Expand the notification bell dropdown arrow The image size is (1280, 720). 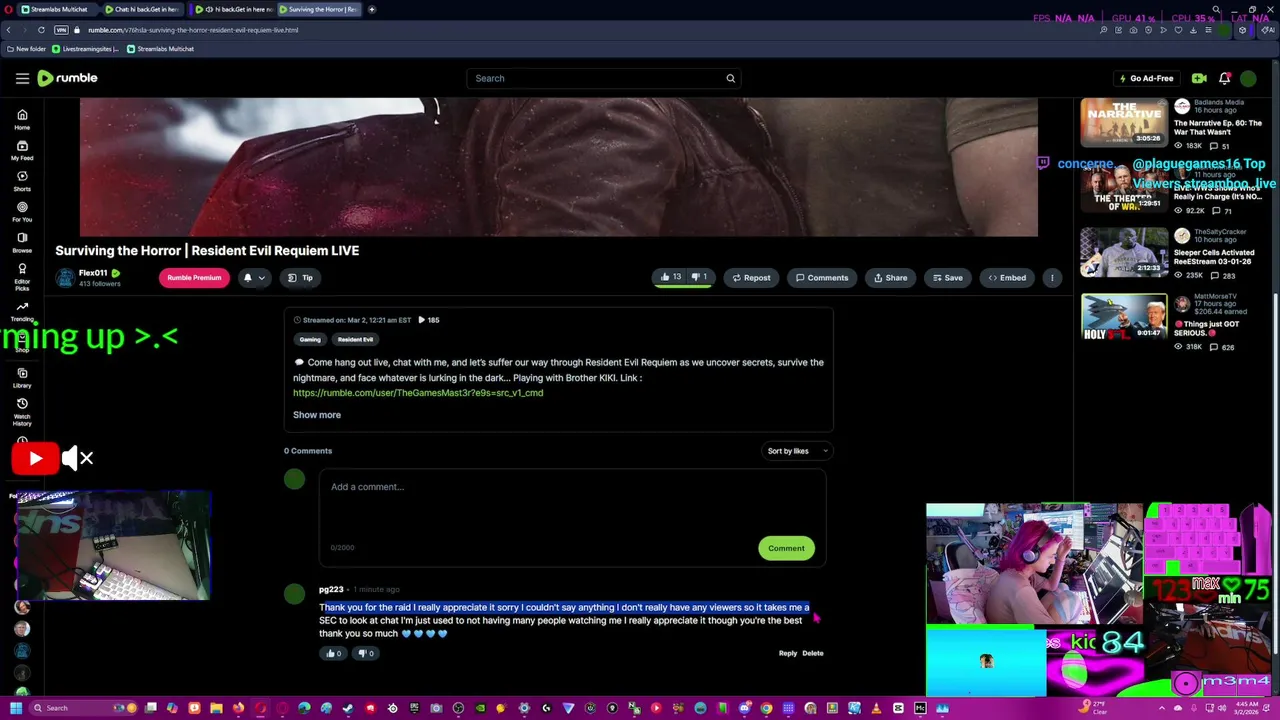[261, 278]
